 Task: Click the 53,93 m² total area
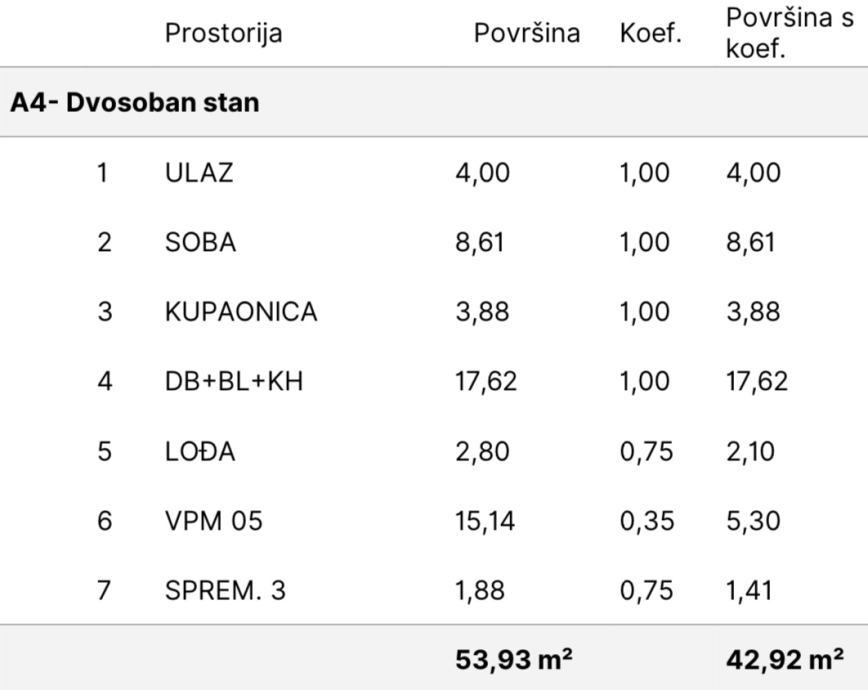click(513, 660)
